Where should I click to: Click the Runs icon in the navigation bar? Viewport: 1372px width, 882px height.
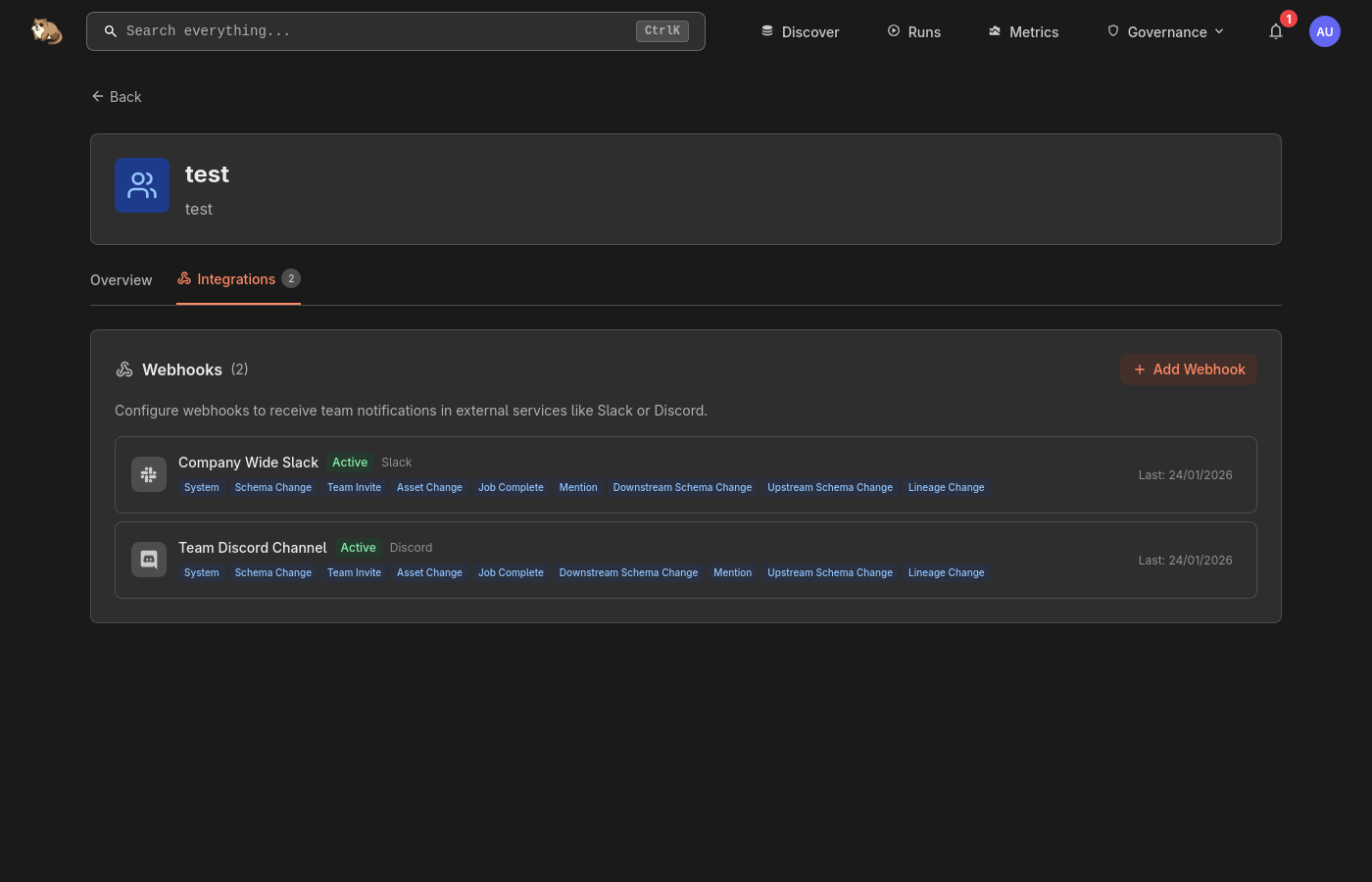coord(892,31)
